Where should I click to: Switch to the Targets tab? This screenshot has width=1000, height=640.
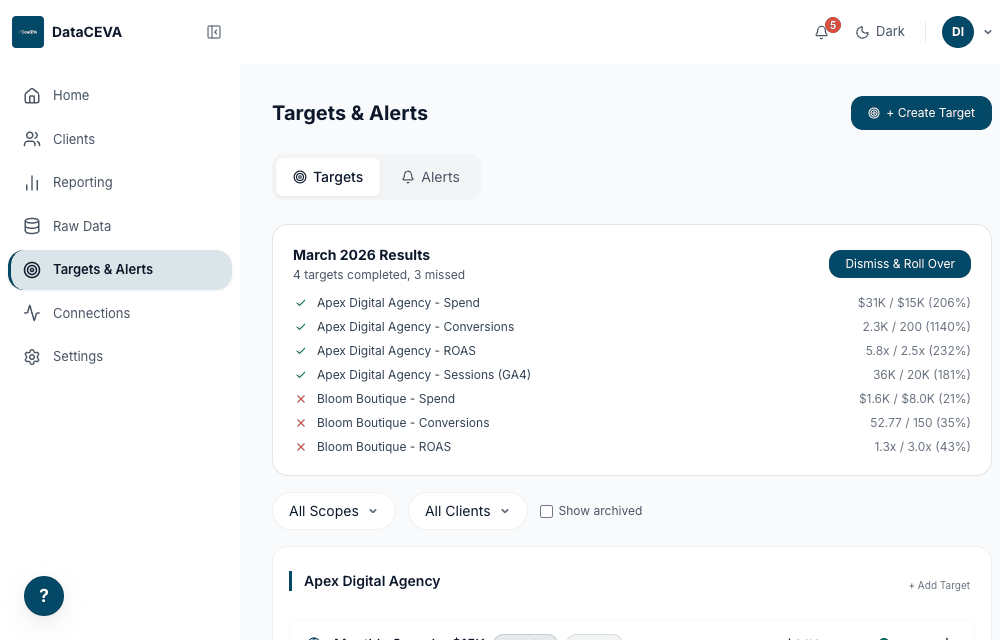tap(328, 177)
